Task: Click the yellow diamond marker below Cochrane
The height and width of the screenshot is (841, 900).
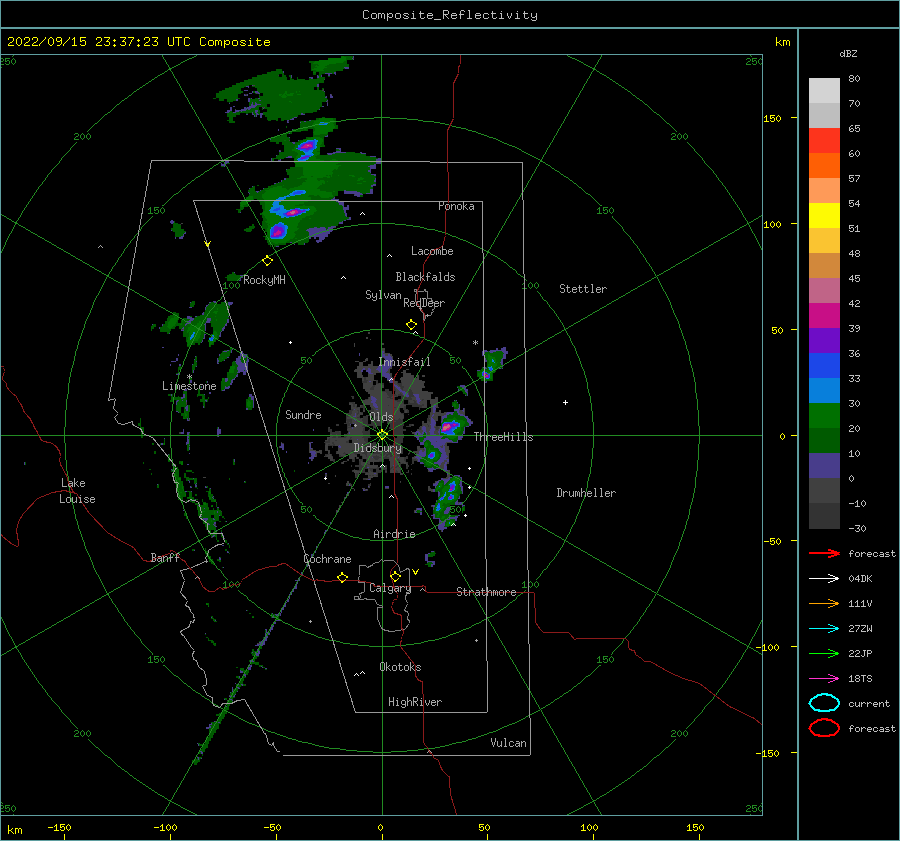Action: (x=343, y=578)
